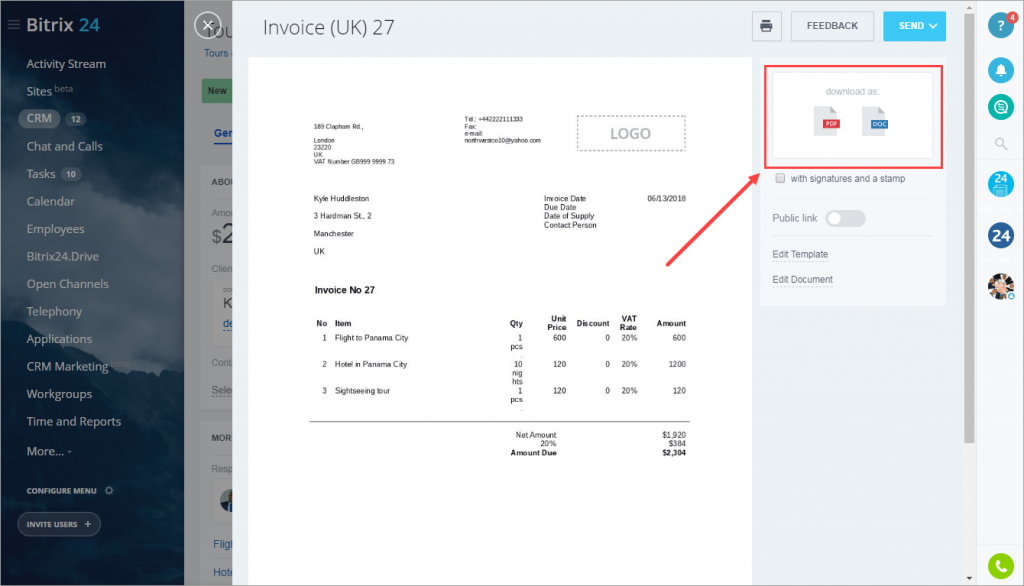Open Calendar from sidebar

coord(50,201)
